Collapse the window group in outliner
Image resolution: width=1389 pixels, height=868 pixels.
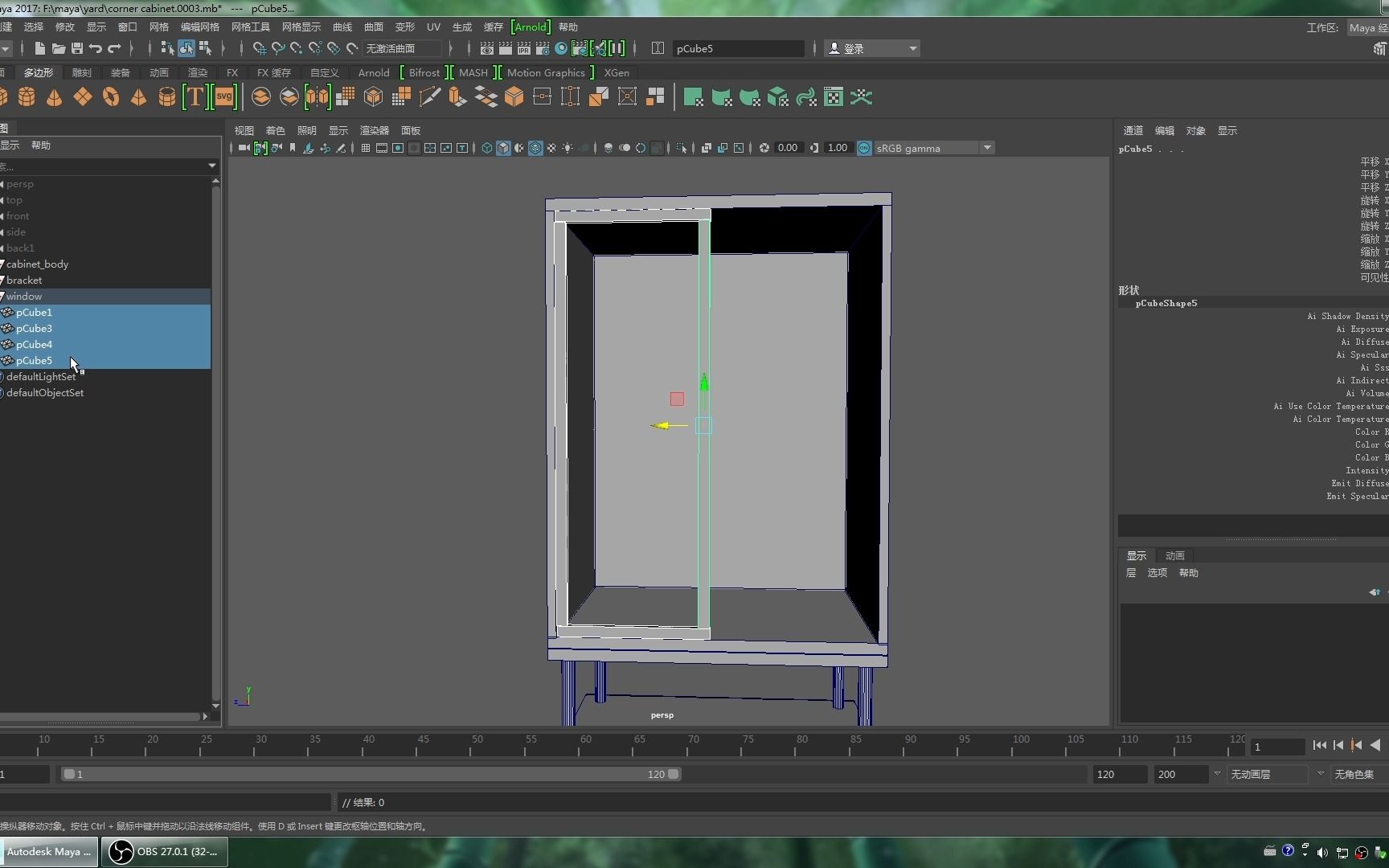point(2,297)
